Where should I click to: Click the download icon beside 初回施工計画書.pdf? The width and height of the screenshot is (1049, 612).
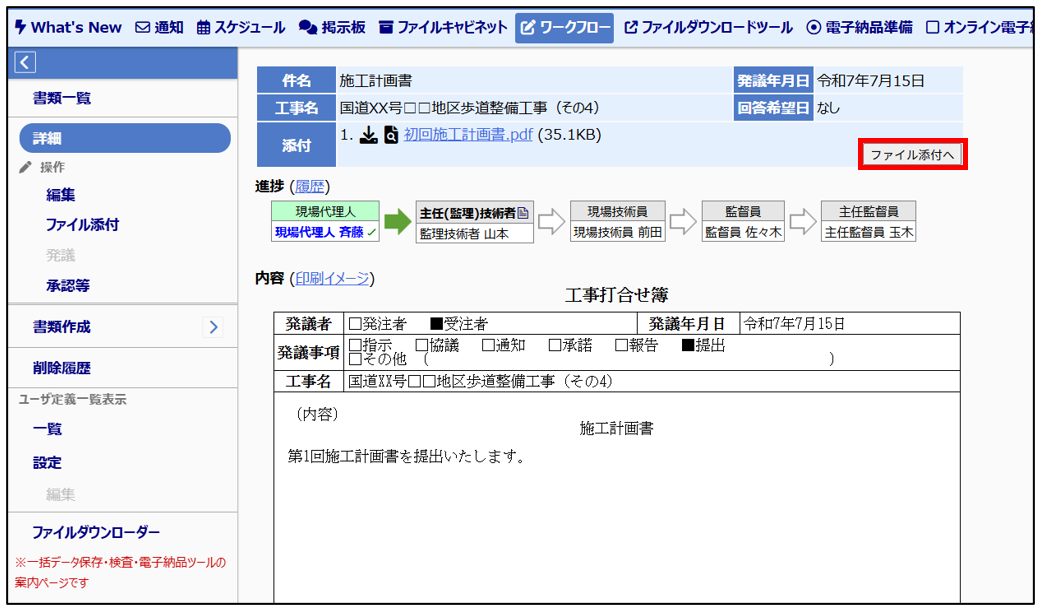click(368, 136)
